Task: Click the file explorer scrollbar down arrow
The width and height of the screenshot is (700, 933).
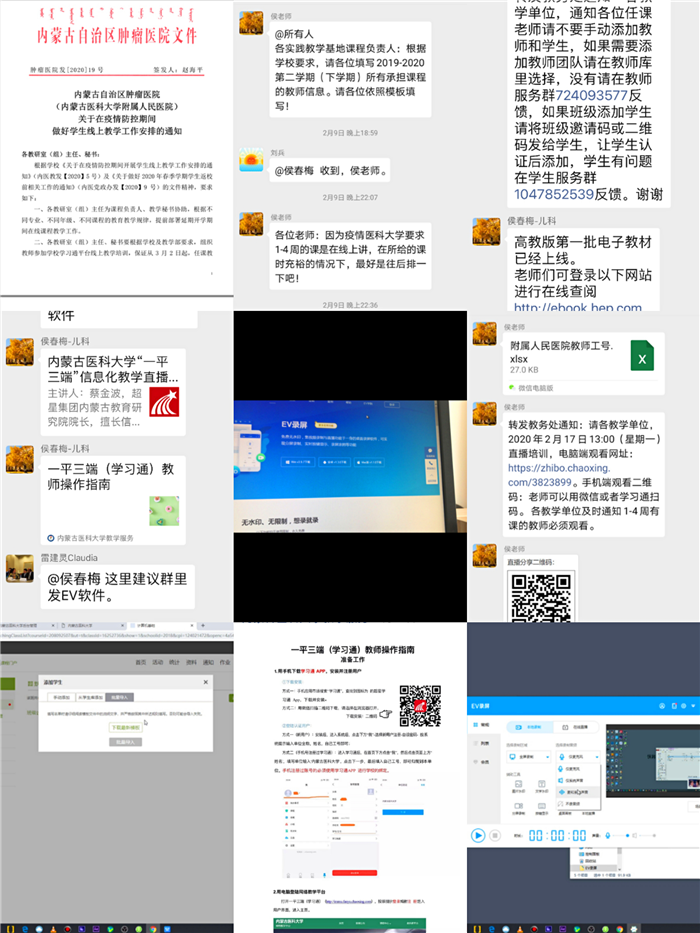Action: pos(620,869)
